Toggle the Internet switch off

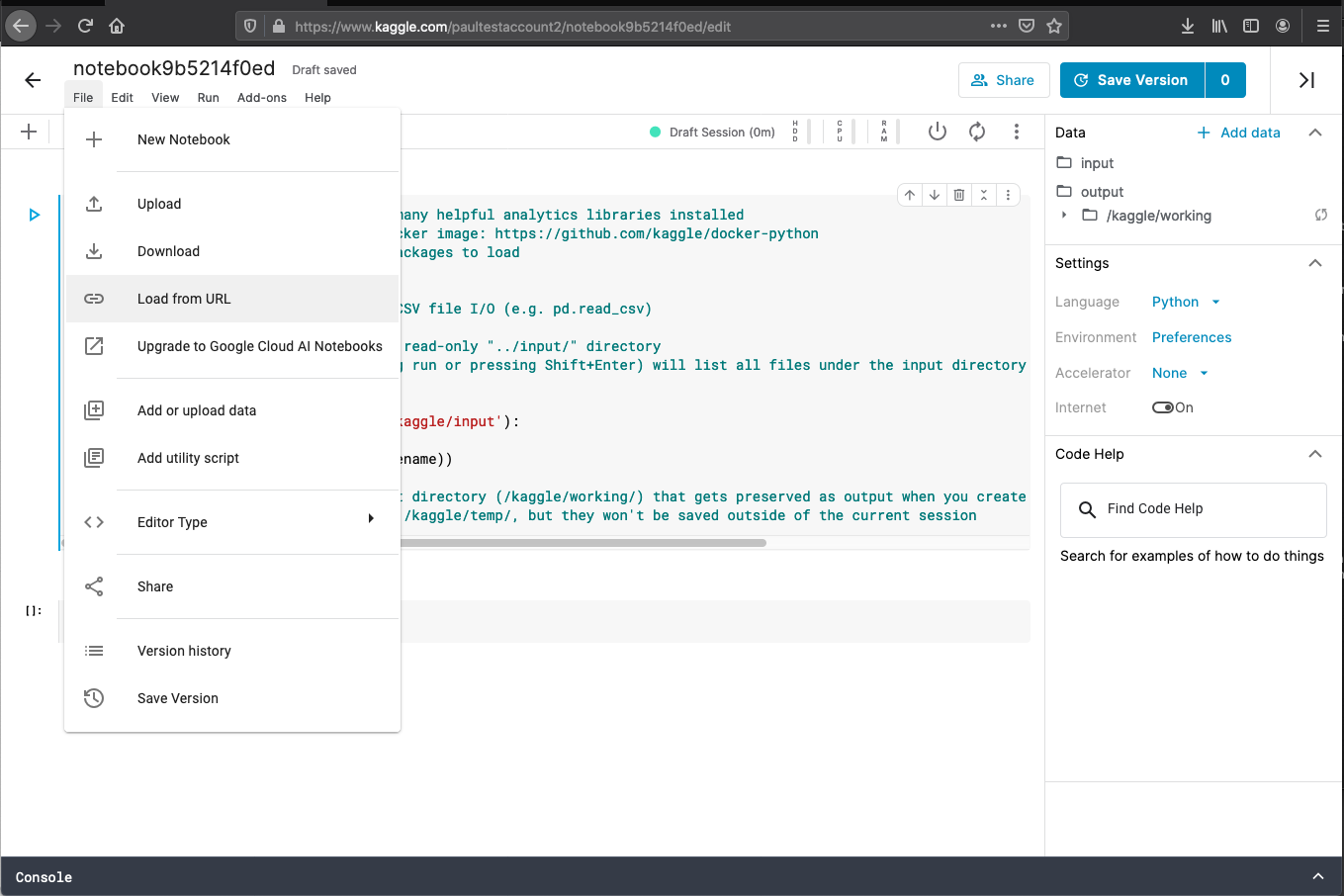click(x=1163, y=407)
